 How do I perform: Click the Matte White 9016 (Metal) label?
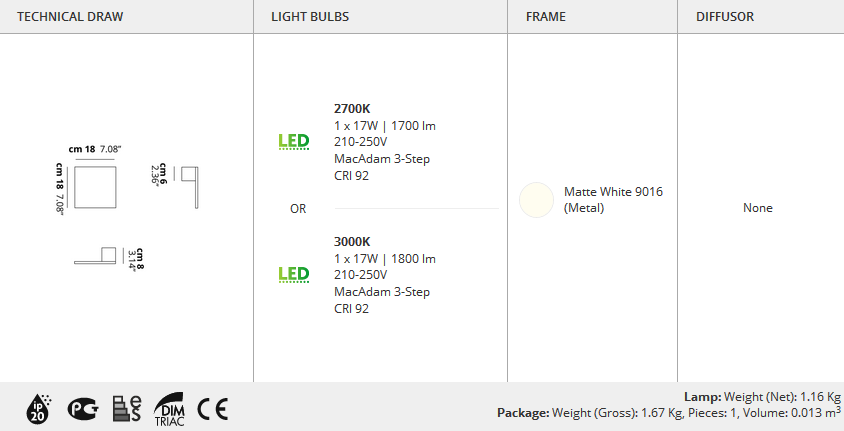pos(613,200)
